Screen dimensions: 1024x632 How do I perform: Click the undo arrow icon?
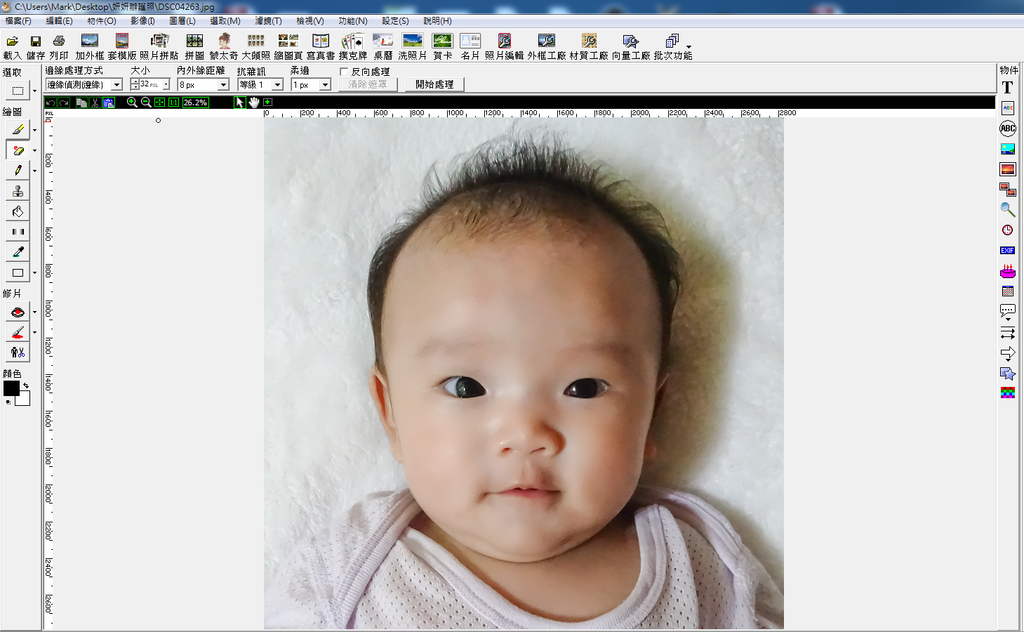[50, 103]
